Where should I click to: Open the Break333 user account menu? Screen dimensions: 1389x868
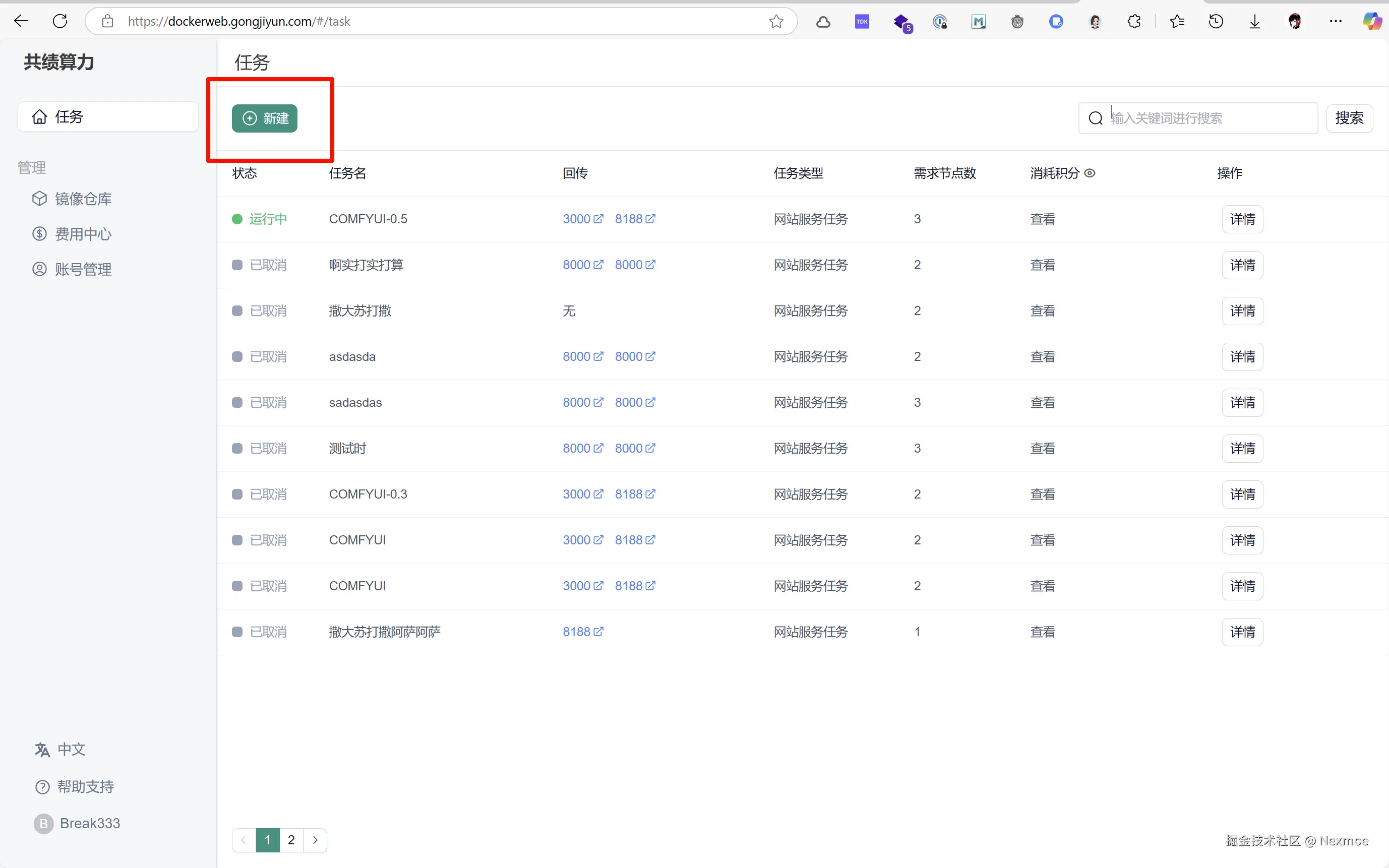click(89, 823)
